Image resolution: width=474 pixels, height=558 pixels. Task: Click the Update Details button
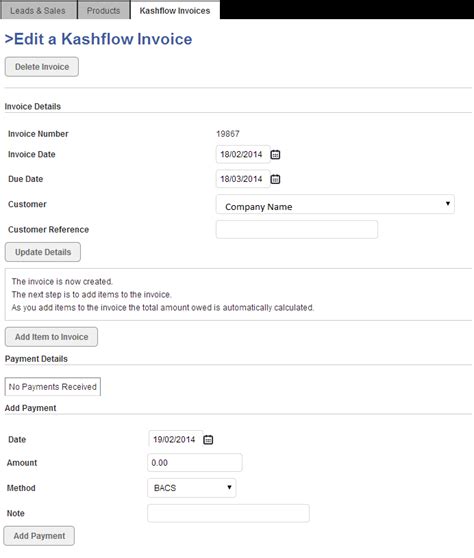coord(43,252)
